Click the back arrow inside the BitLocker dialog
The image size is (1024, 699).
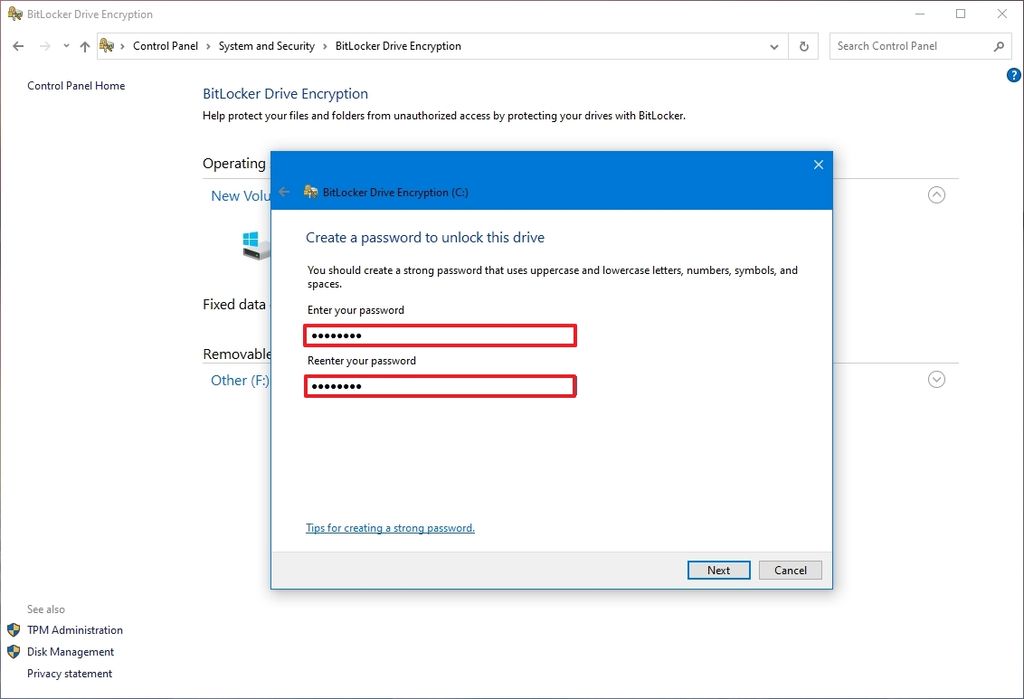(286, 192)
